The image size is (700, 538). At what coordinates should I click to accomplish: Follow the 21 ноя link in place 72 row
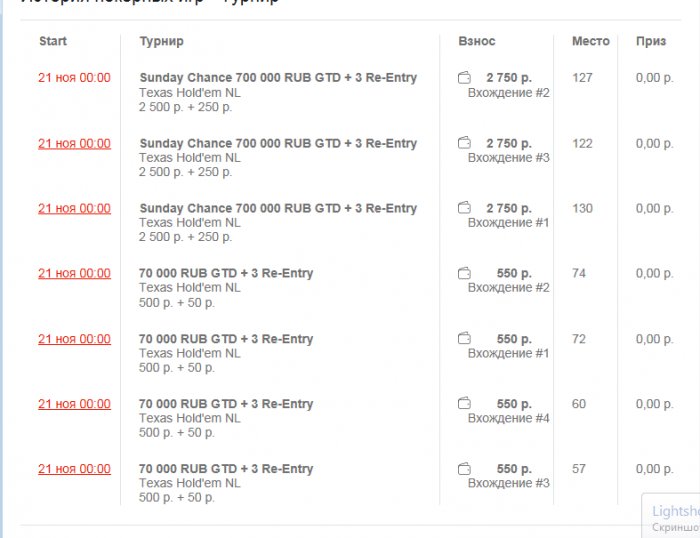(74, 339)
